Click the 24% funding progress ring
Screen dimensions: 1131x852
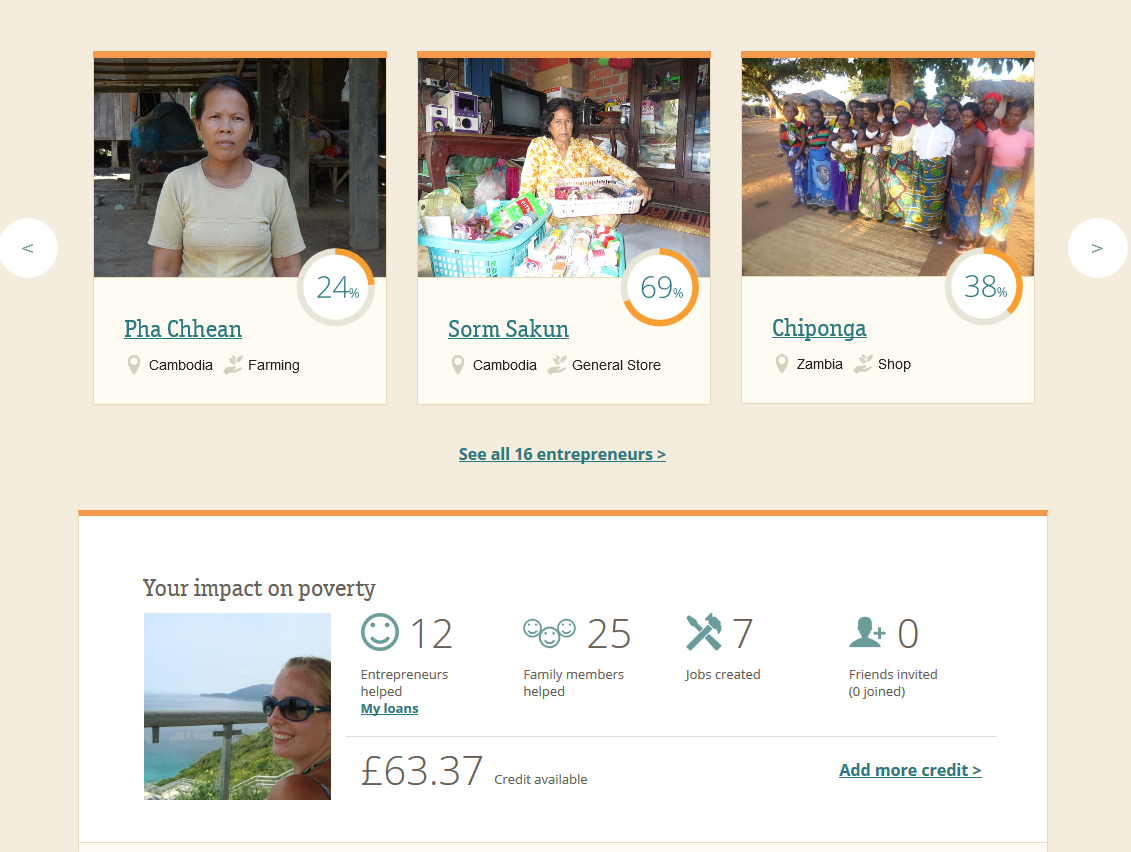(335, 286)
